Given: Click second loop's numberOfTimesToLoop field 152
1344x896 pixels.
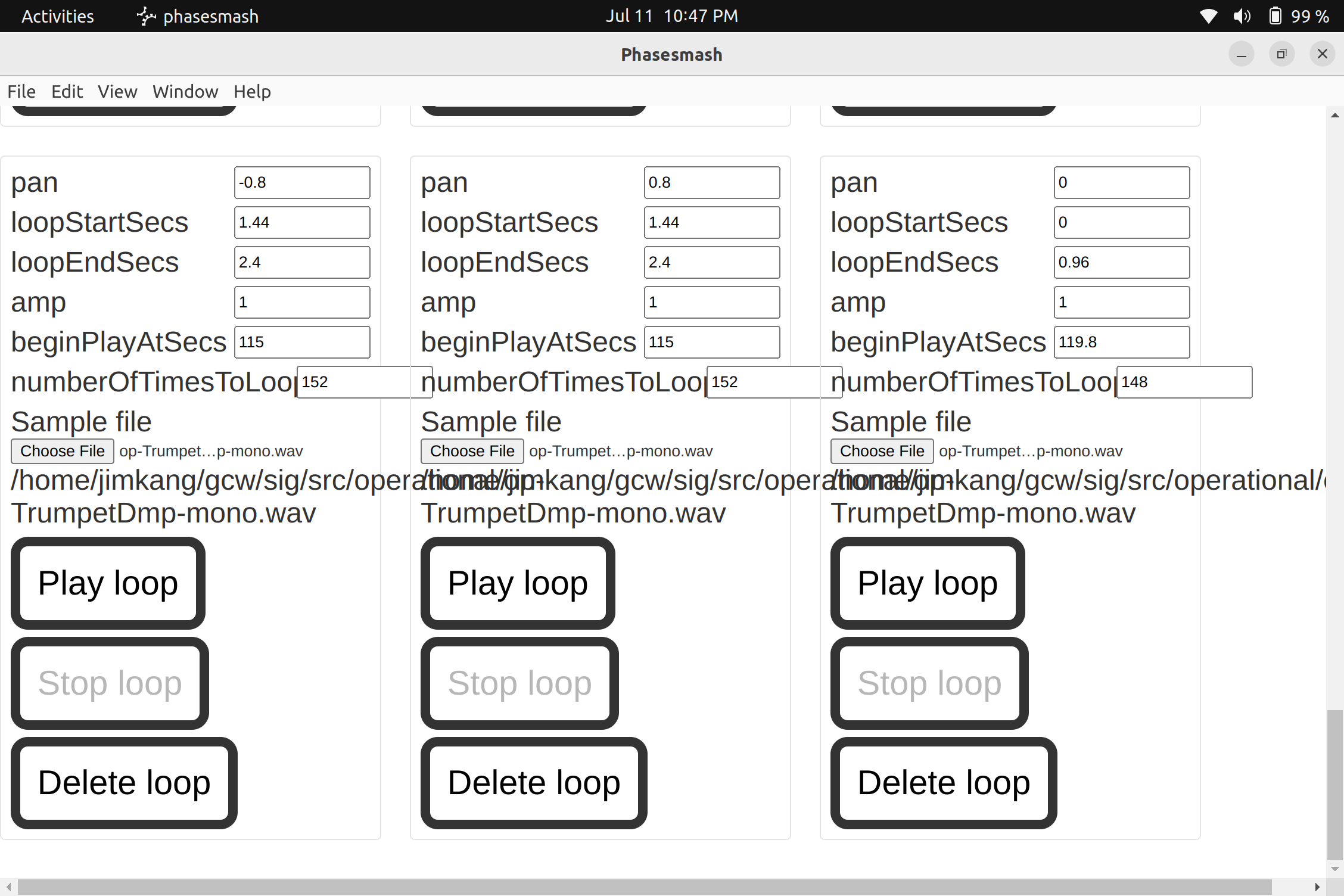Looking at the screenshot, I should pyautogui.click(x=774, y=382).
